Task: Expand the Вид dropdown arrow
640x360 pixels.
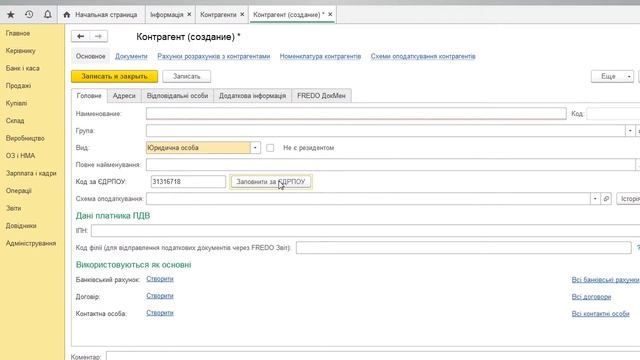Action: click(x=255, y=148)
